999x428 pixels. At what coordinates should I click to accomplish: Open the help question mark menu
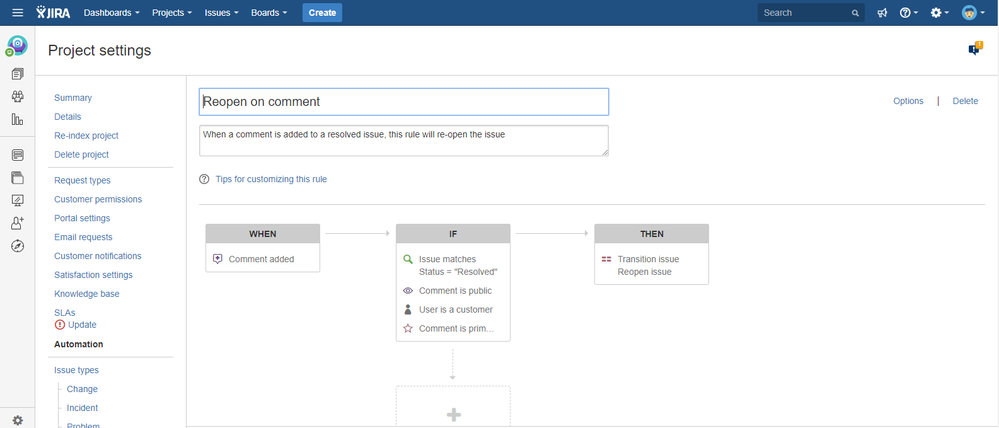click(909, 13)
